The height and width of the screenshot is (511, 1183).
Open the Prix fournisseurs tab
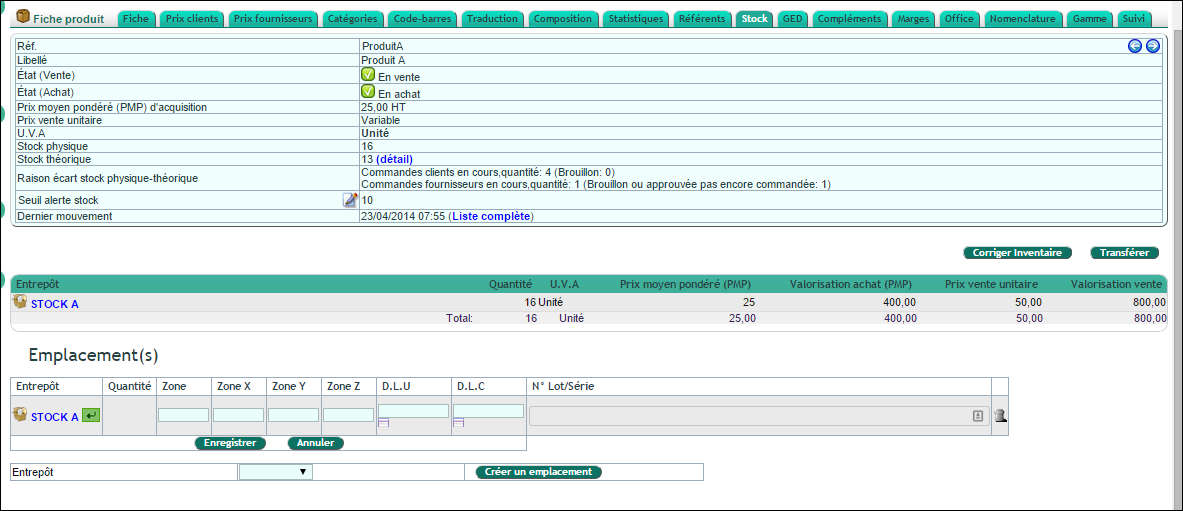click(273, 18)
